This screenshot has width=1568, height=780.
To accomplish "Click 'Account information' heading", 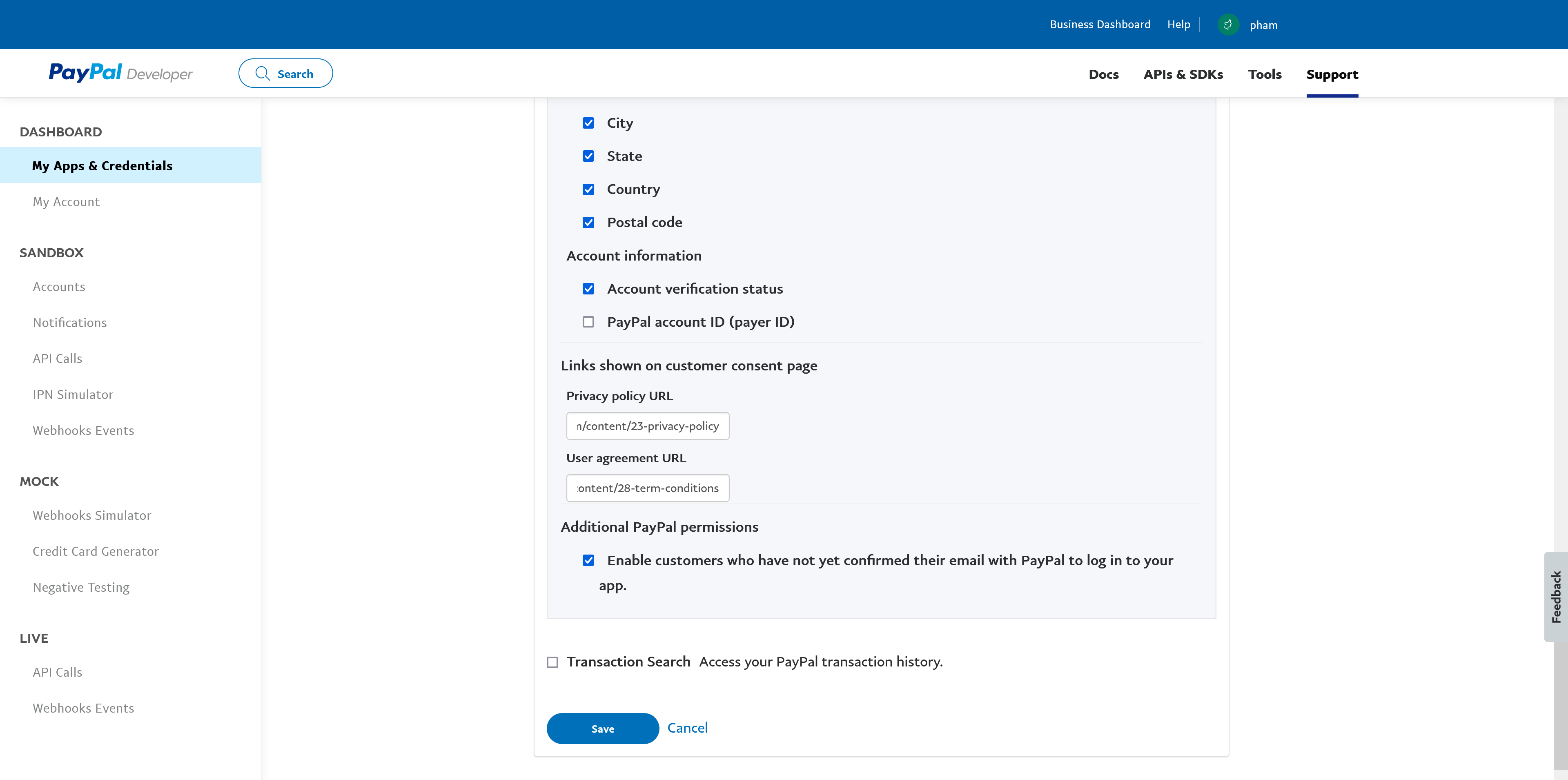I will pyautogui.click(x=634, y=256).
